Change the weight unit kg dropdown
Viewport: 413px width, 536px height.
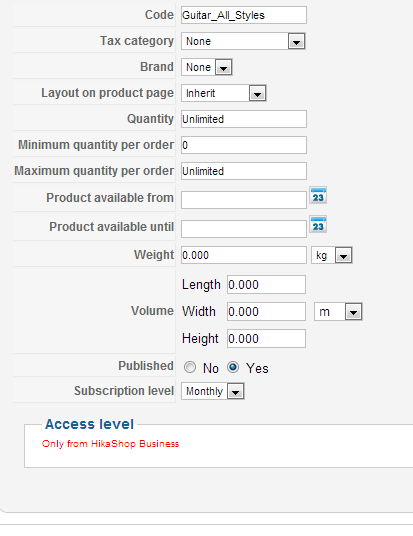coord(332,255)
